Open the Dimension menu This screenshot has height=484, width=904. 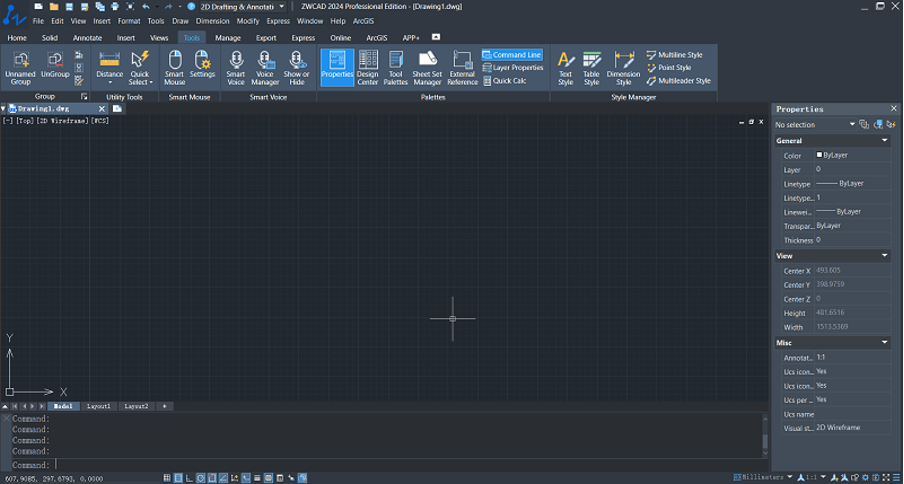[x=212, y=20]
